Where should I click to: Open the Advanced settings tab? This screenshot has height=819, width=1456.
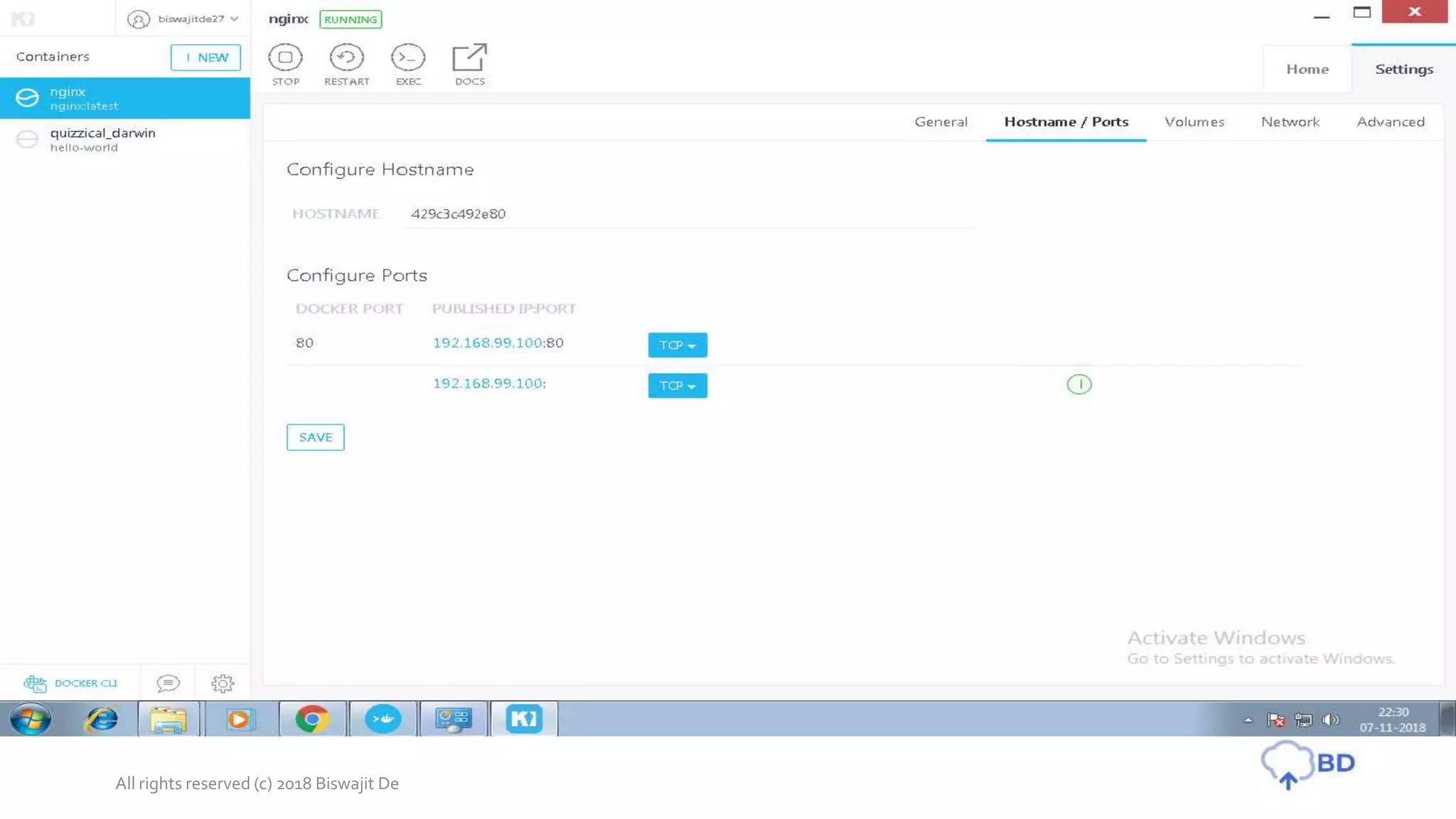point(1390,122)
